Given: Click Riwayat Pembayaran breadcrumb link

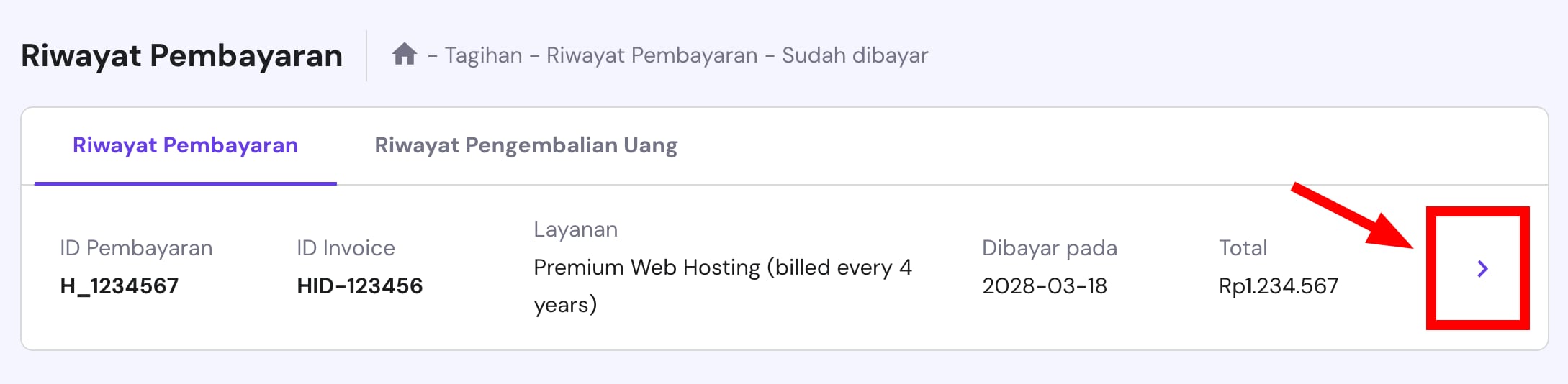Looking at the screenshot, I should [652, 55].
